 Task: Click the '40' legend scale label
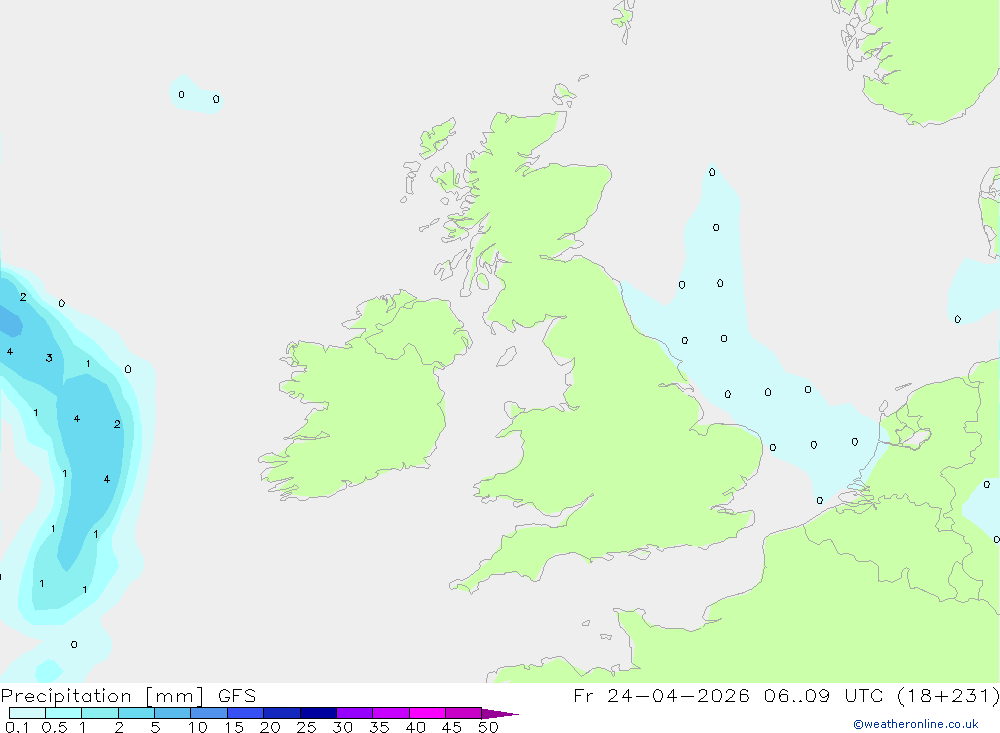pos(416,727)
